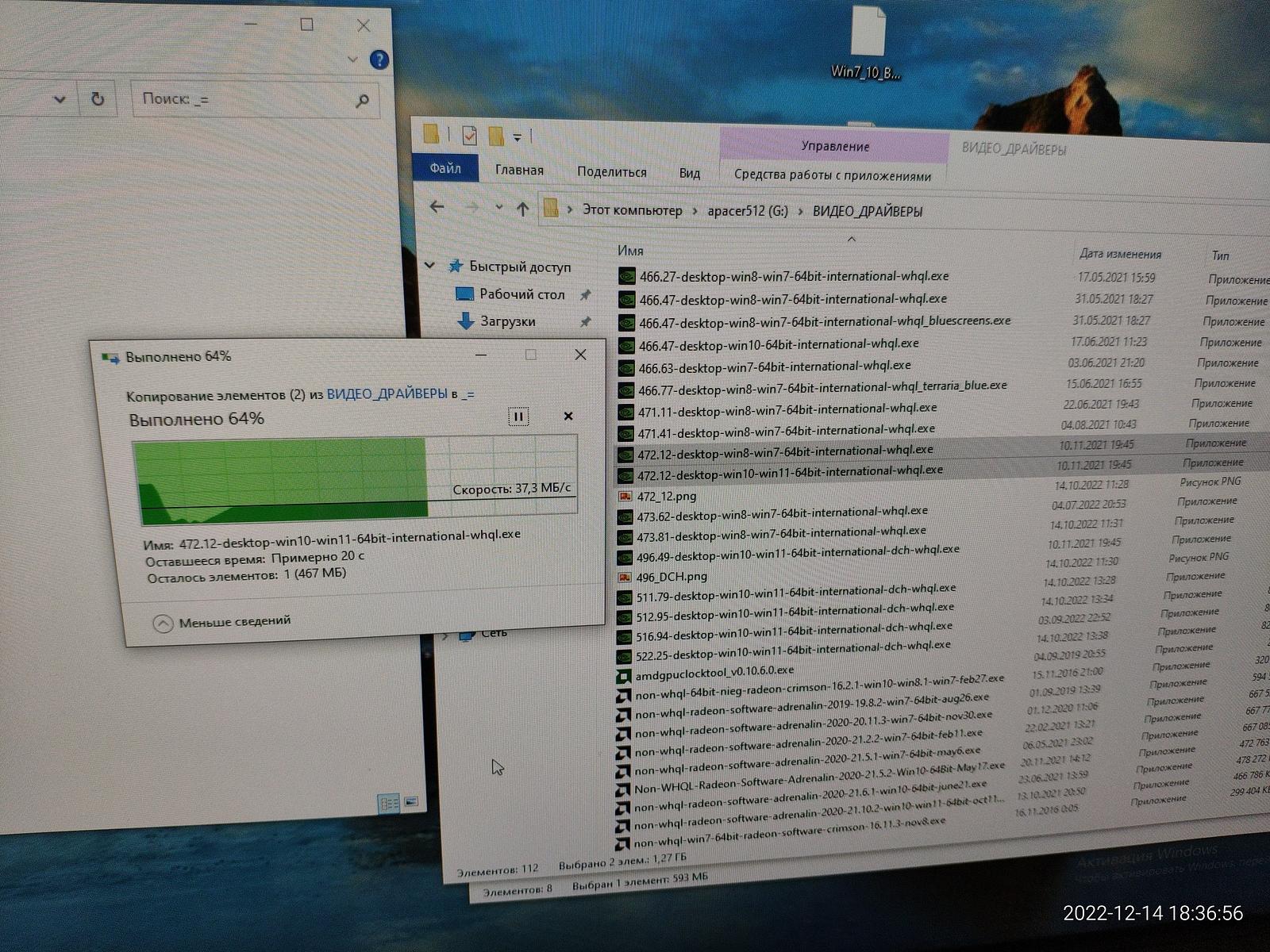This screenshot has height=952, width=1270.
Task: Pause the file copy operation
Action: 518,416
